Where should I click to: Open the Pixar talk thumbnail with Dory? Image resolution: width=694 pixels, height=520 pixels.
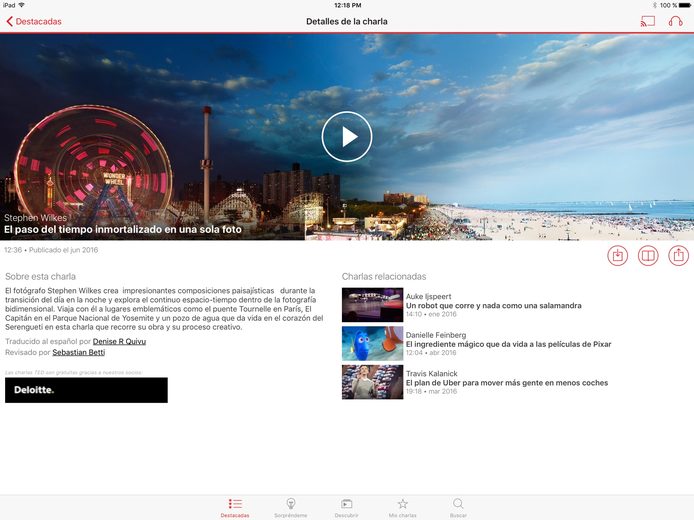(372, 343)
